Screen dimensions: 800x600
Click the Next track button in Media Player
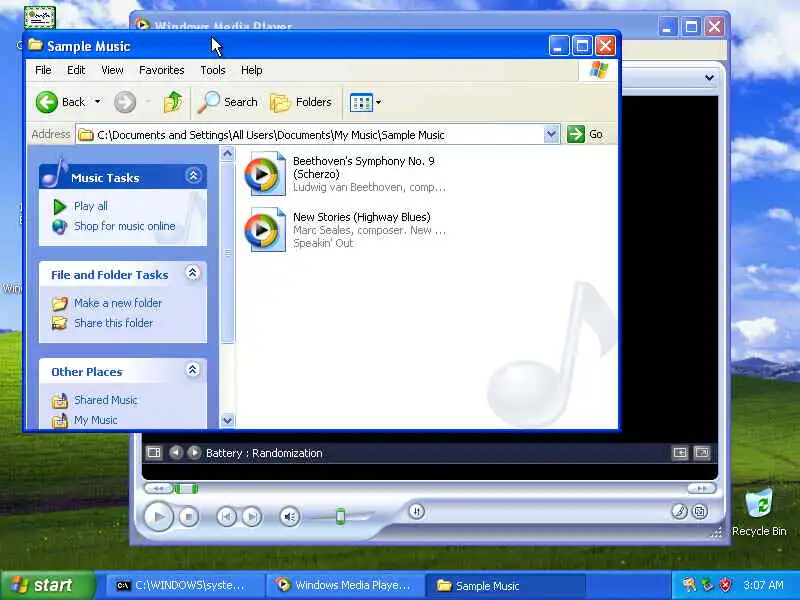point(252,517)
